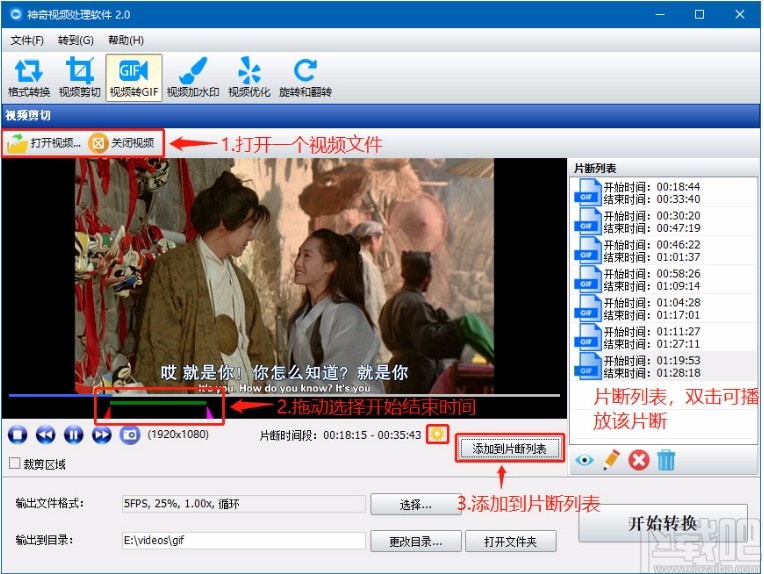Switch to the 视频转GIF tool

(134, 77)
